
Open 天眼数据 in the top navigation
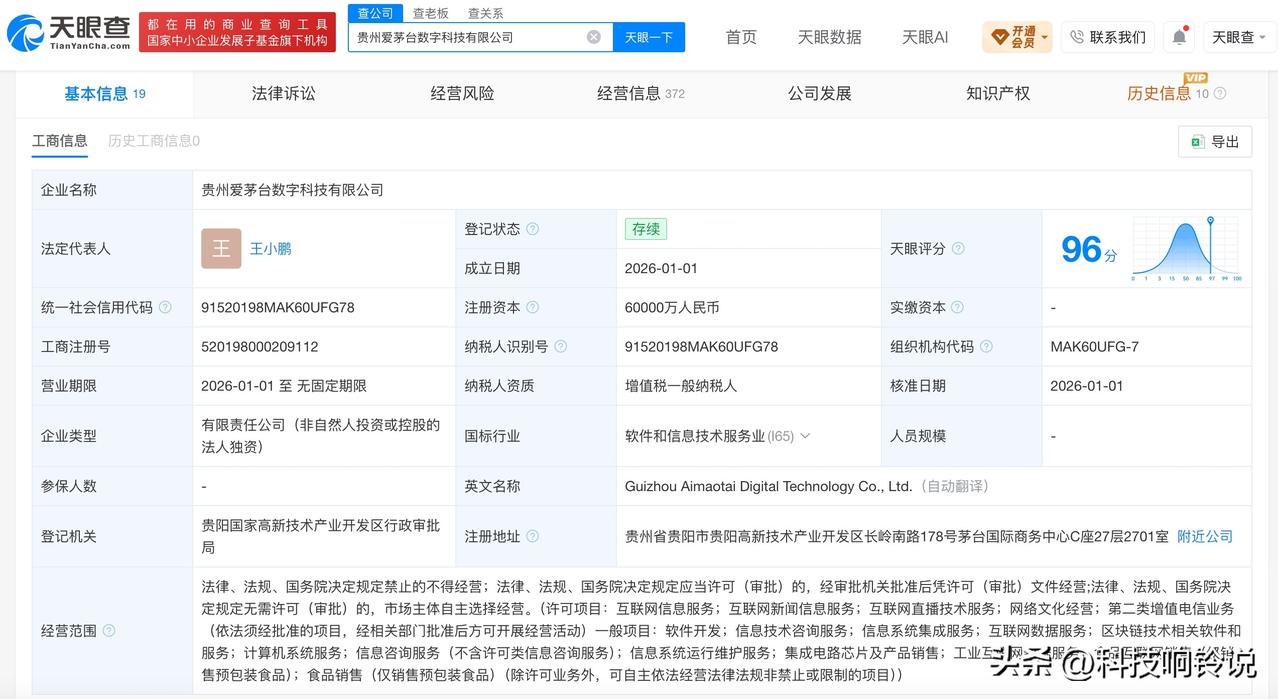[829, 37]
